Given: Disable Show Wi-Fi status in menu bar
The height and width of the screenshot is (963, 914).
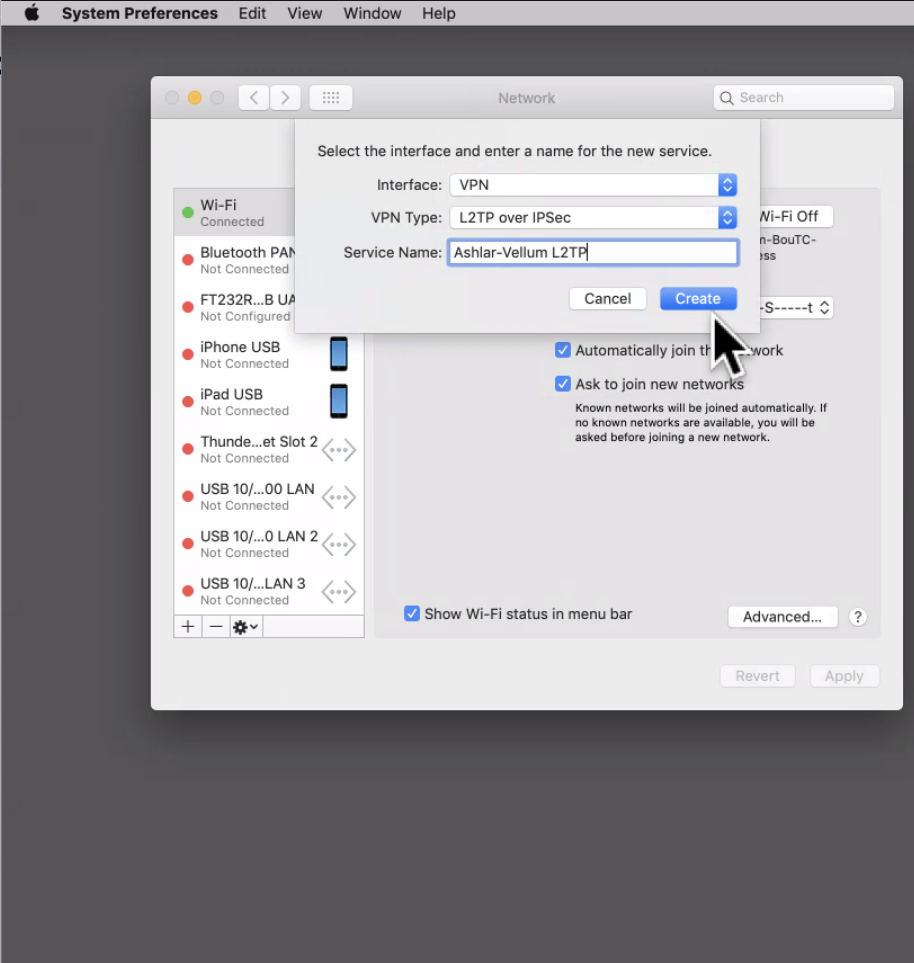Looking at the screenshot, I should point(411,614).
